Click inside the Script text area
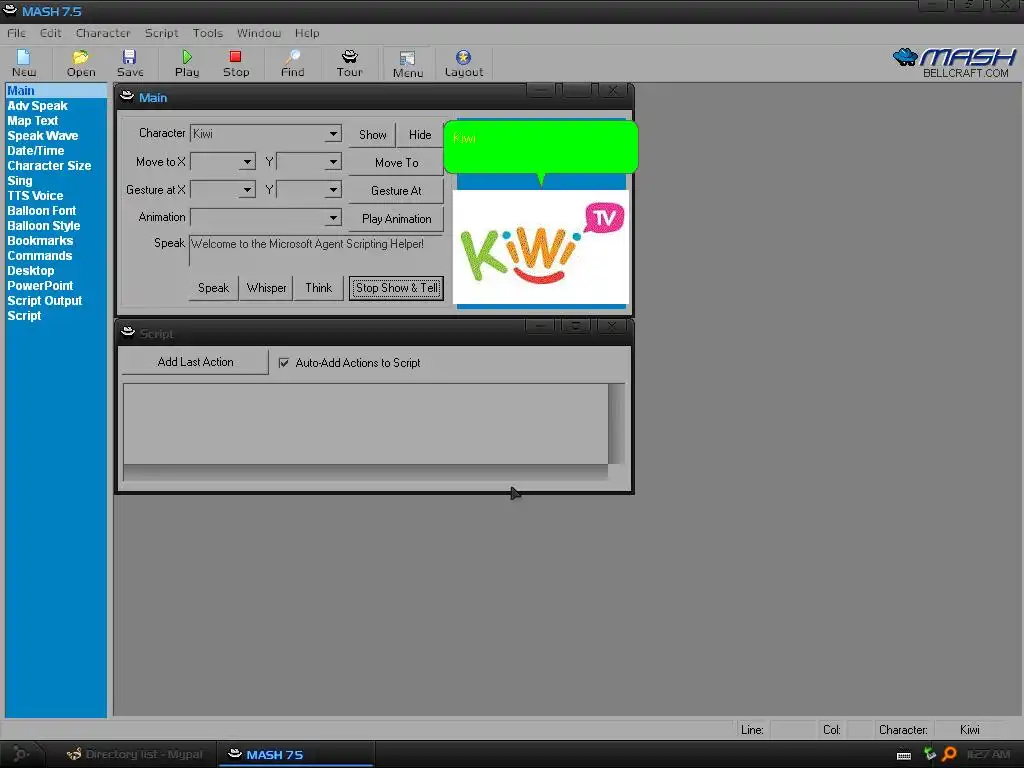Viewport: 1024px width, 768px height. 366,424
